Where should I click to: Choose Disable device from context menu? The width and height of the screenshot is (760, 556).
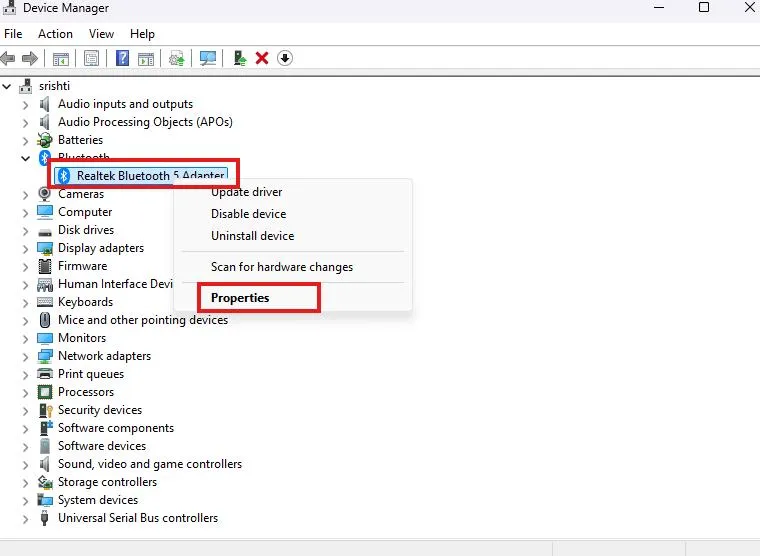248,214
